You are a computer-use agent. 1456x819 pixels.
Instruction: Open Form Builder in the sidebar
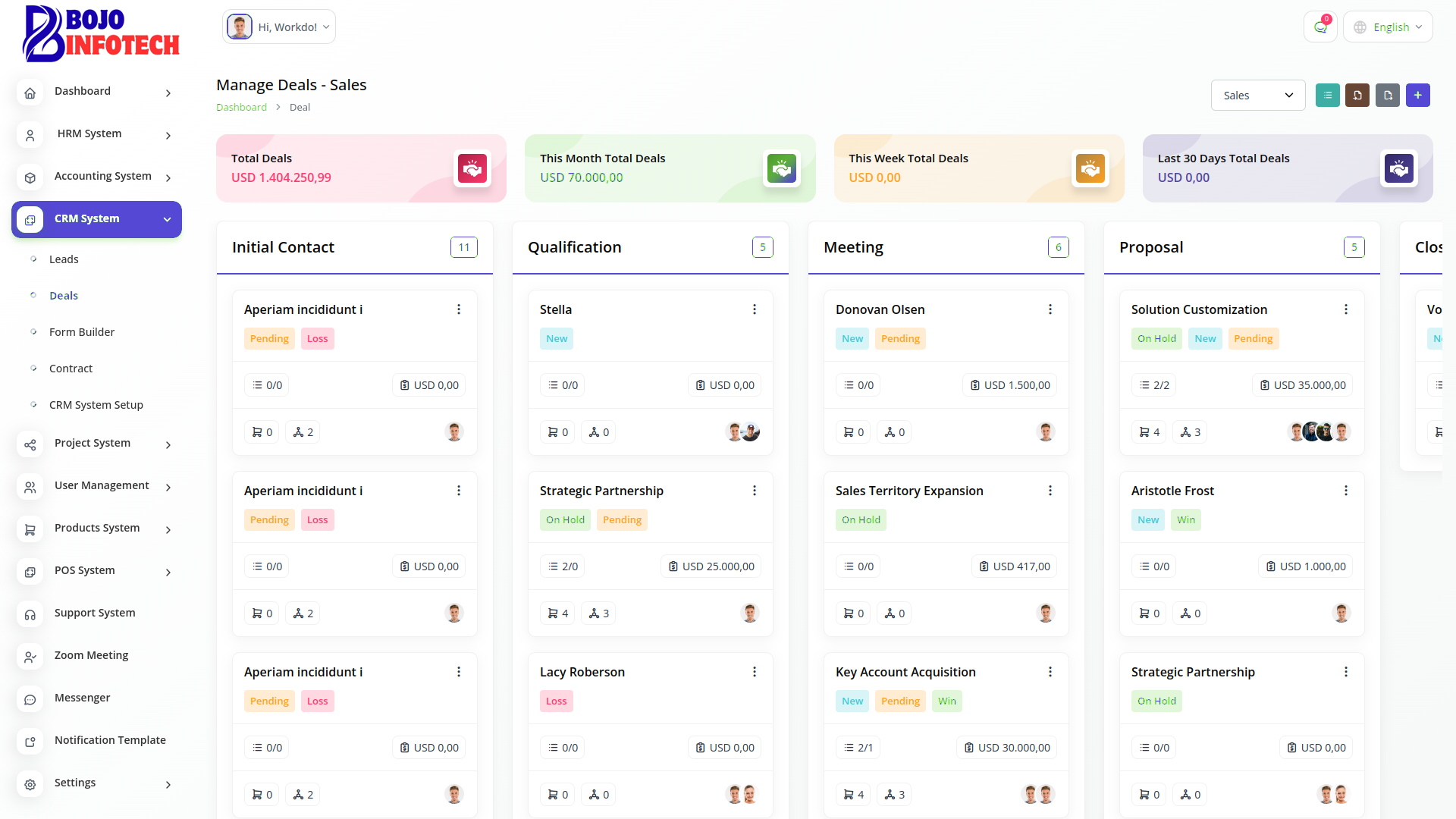[82, 332]
